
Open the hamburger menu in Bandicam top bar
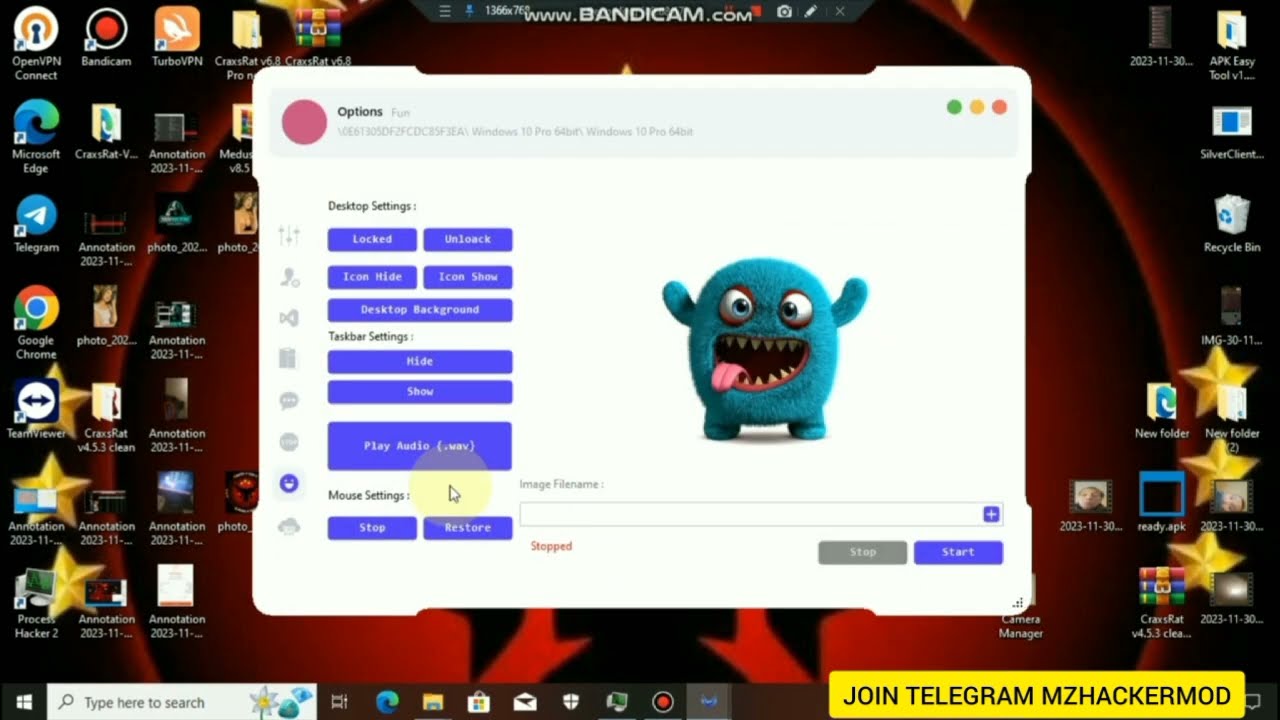pyautogui.click(x=446, y=11)
